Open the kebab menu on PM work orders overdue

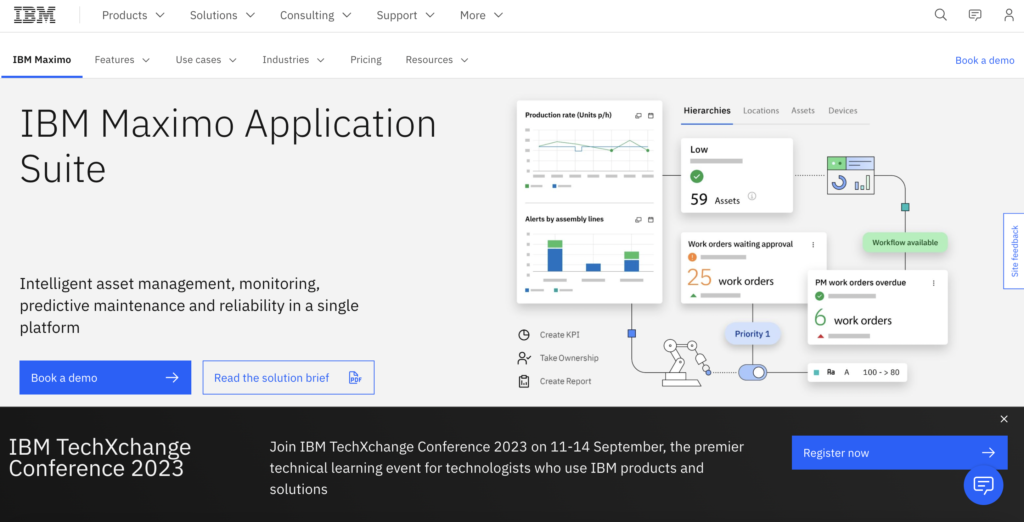(933, 283)
